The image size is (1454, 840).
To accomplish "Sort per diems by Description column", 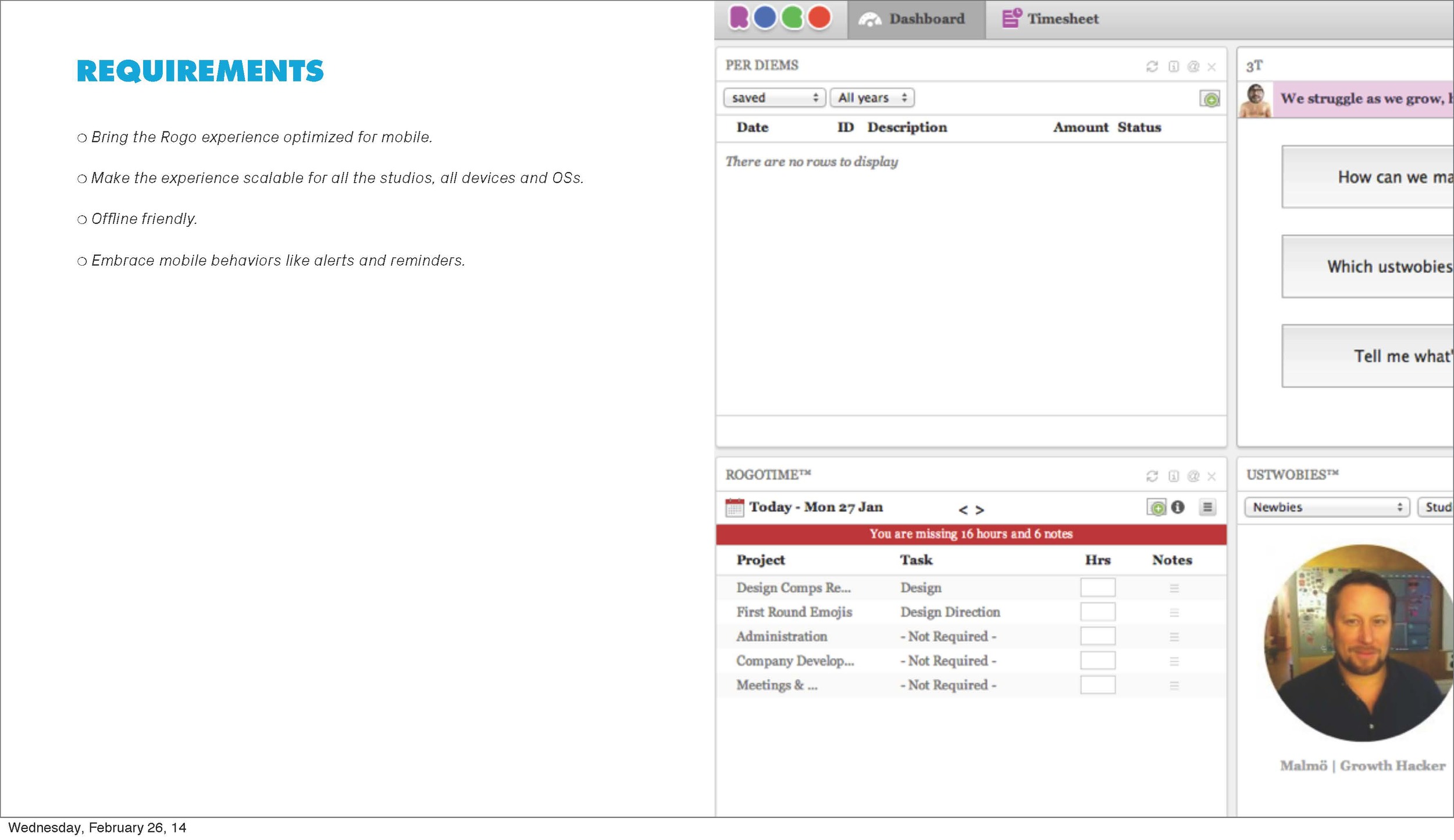I will [907, 127].
